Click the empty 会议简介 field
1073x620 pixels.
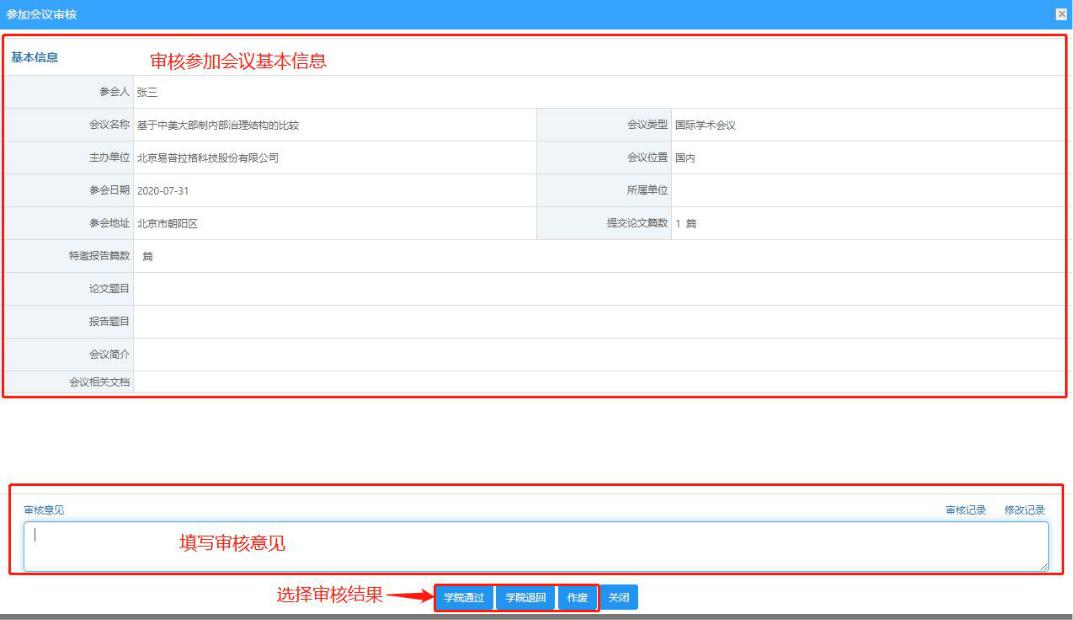point(599,354)
